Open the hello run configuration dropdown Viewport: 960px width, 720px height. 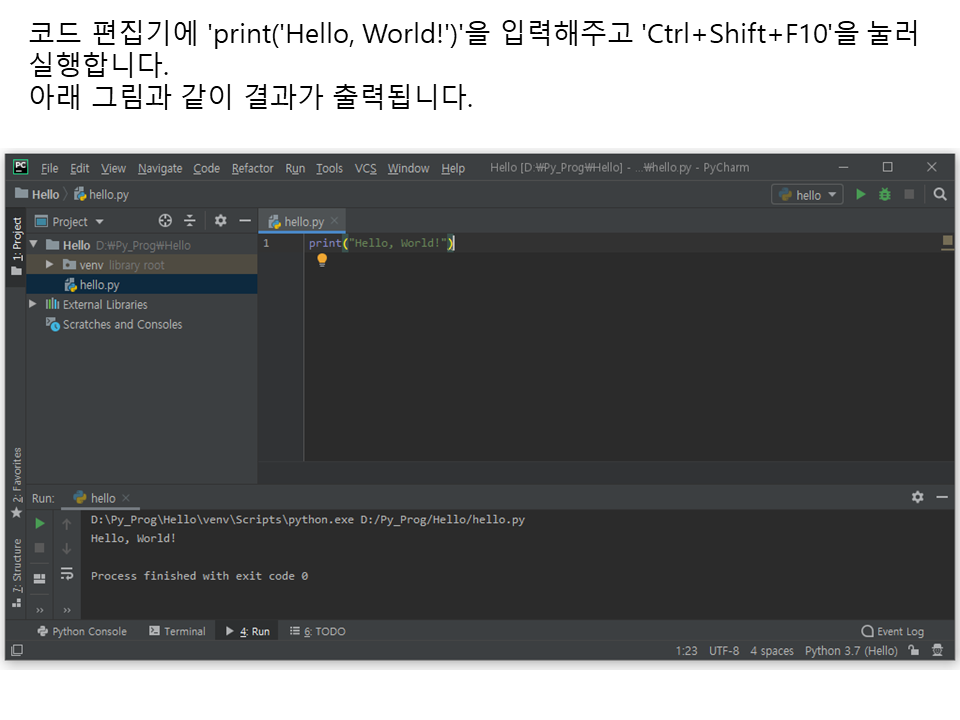pyautogui.click(x=808, y=195)
